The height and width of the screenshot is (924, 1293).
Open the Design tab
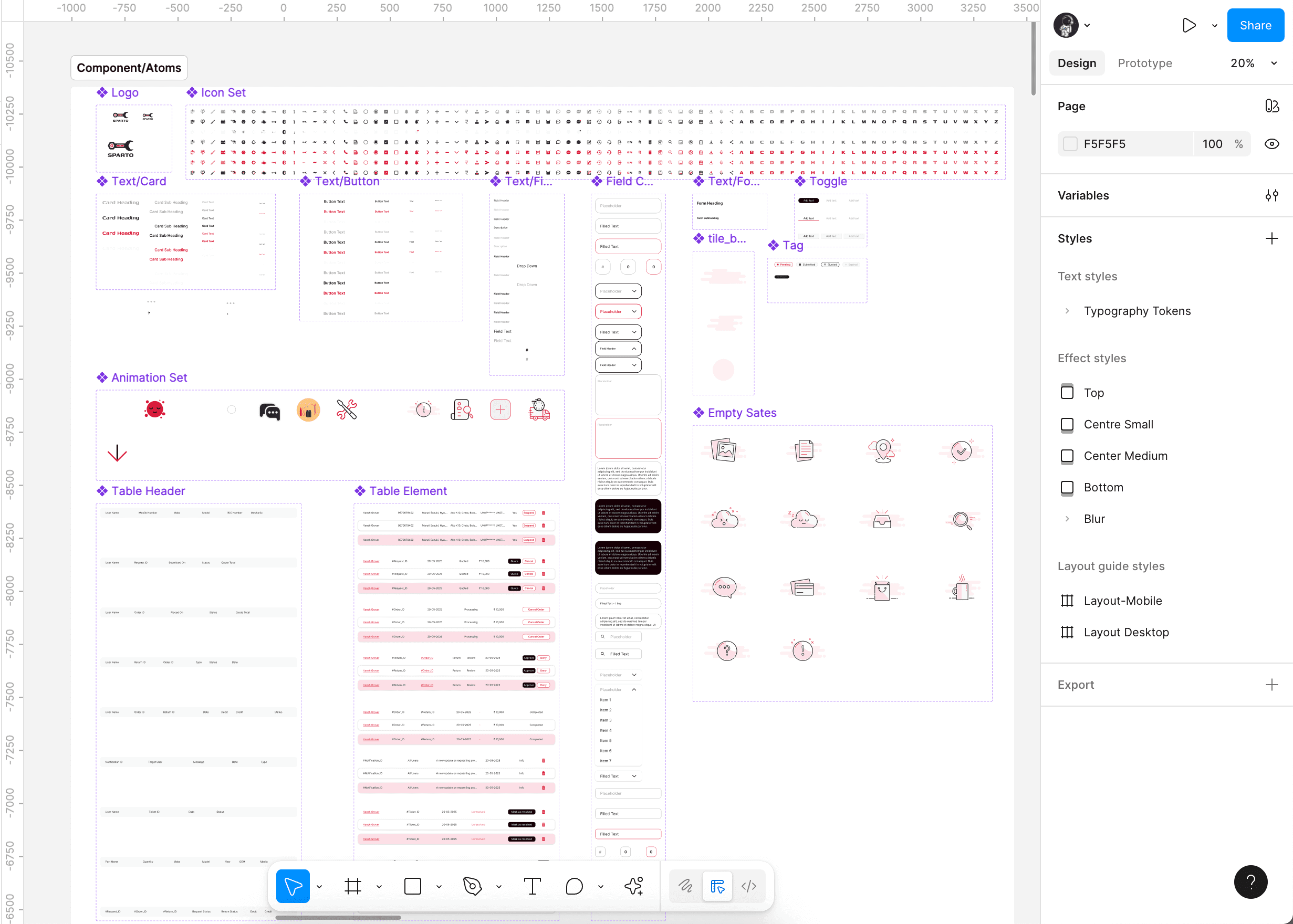click(1076, 63)
